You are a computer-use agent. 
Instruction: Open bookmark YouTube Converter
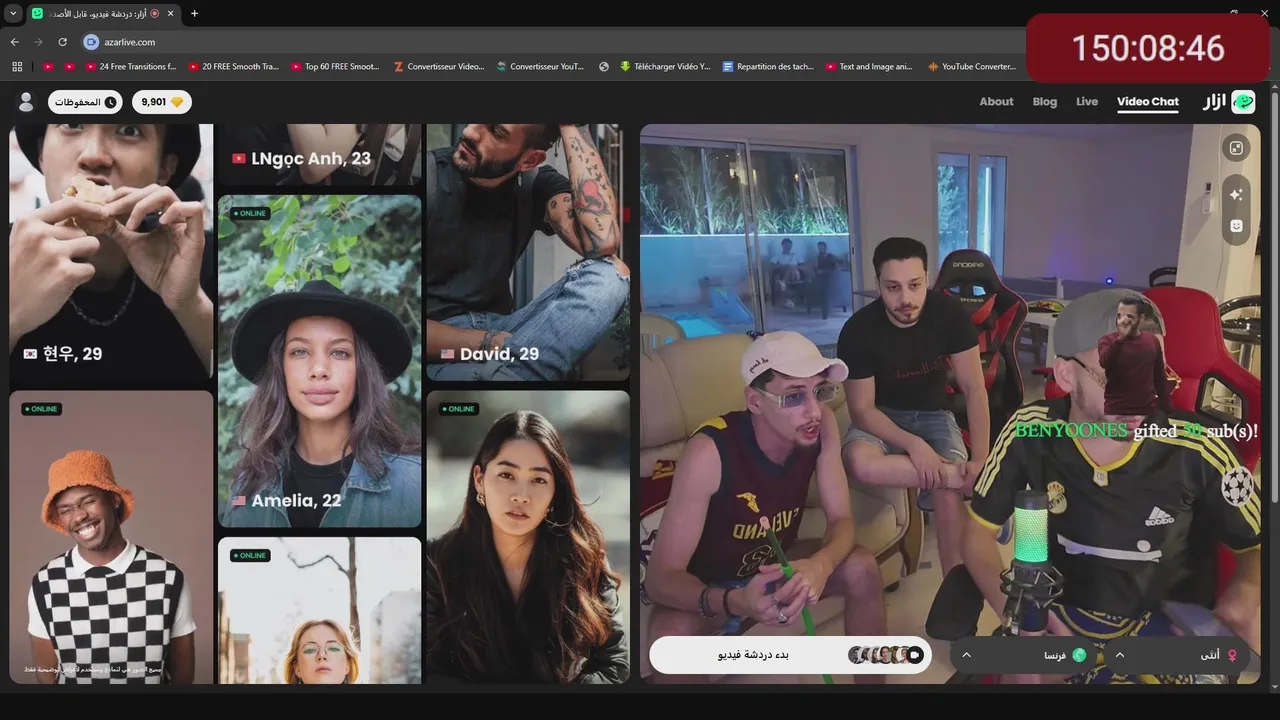(x=972, y=67)
